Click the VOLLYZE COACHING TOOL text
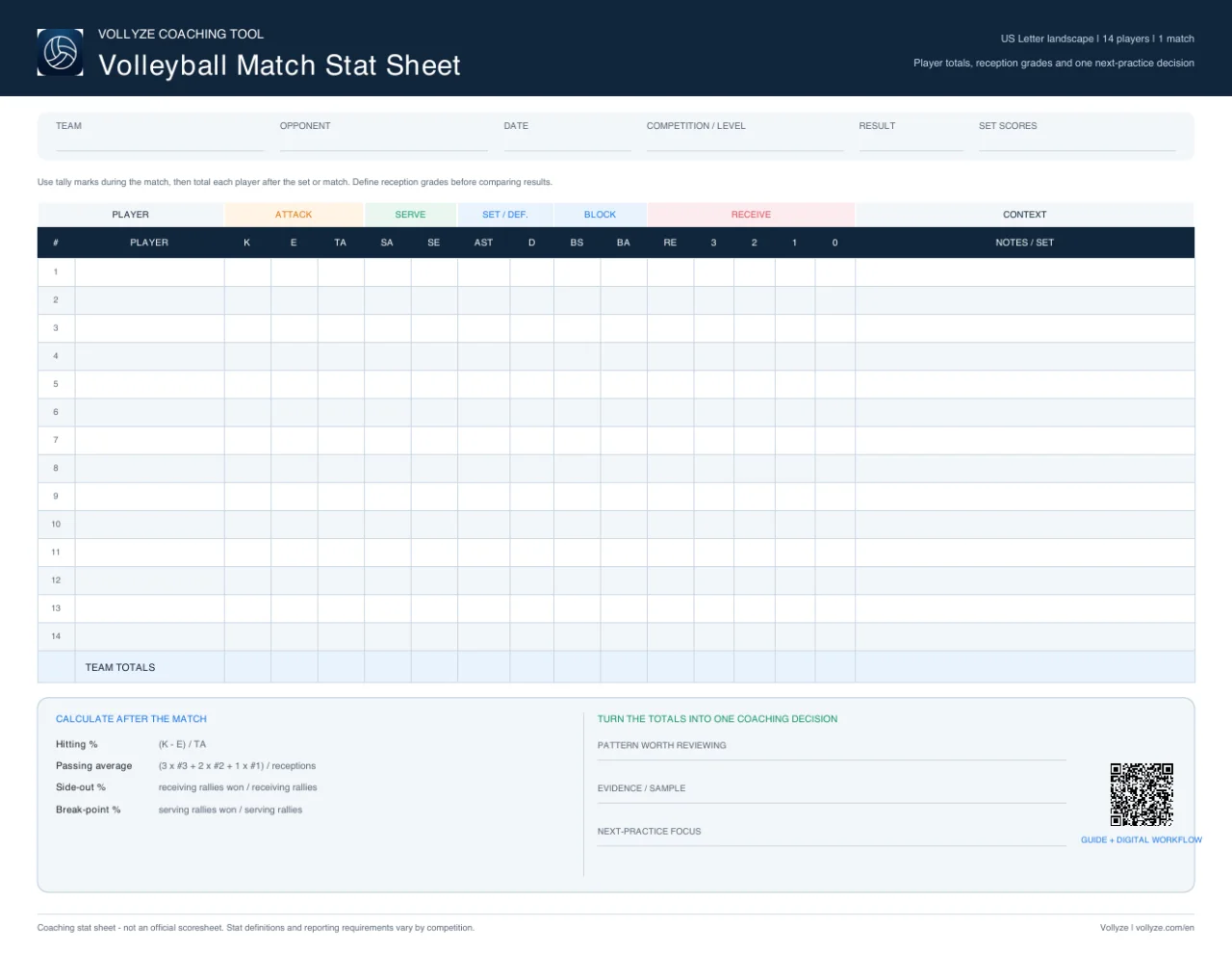The height and width of the screenshot is (953, 1232). (181, 34)
